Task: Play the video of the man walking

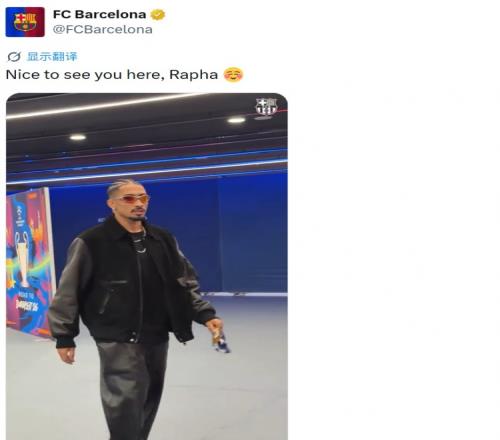Action: [x=147, y=266]
